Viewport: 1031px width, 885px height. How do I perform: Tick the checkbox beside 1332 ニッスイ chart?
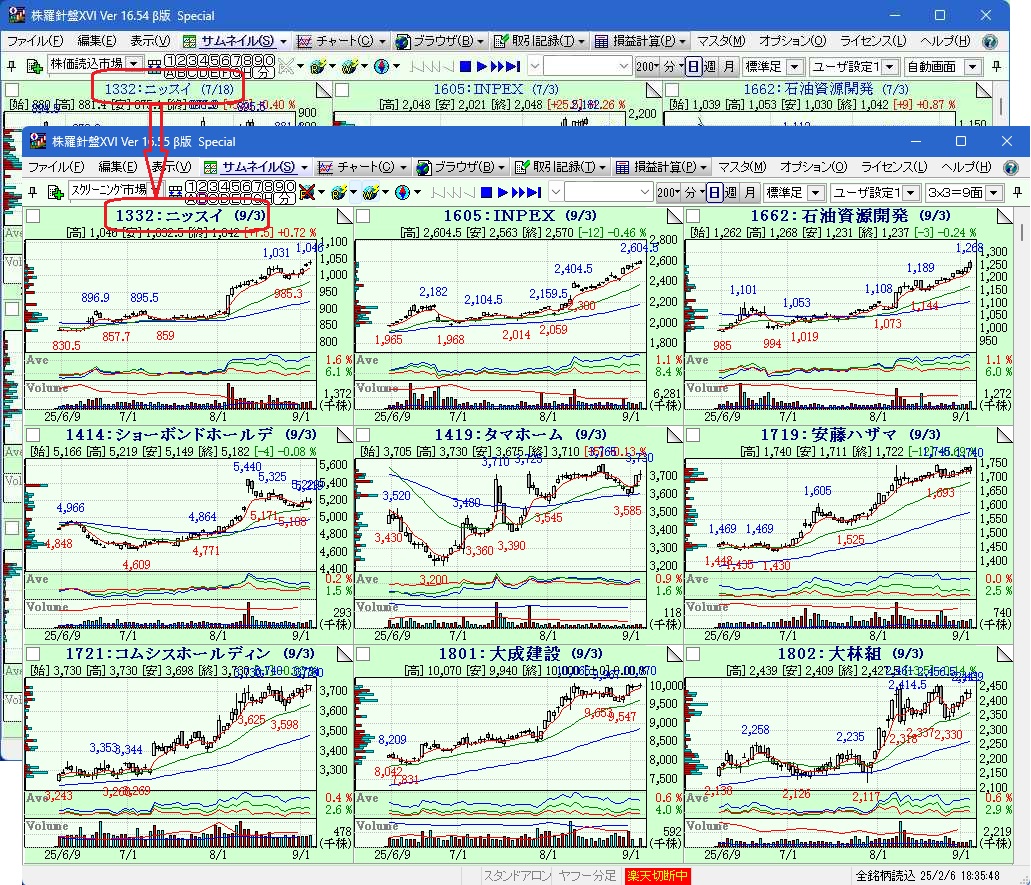tap(33, 216)
